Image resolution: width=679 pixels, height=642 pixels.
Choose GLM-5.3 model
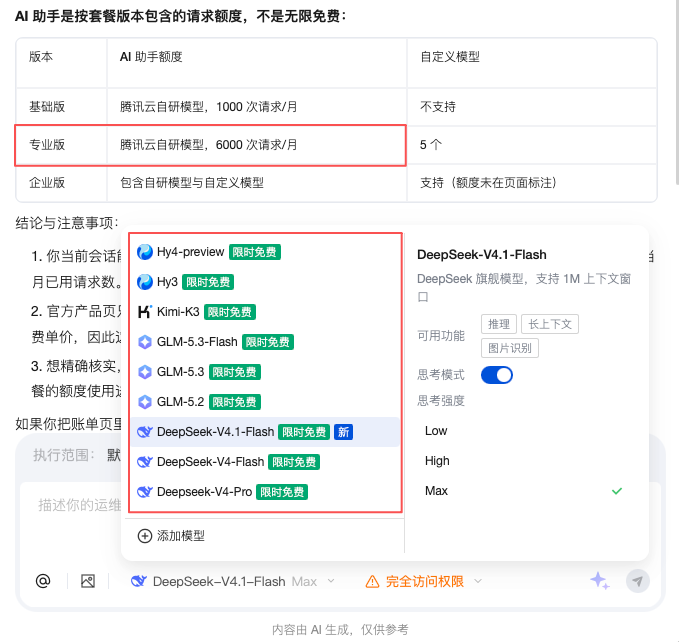click(x=265, y=372)
